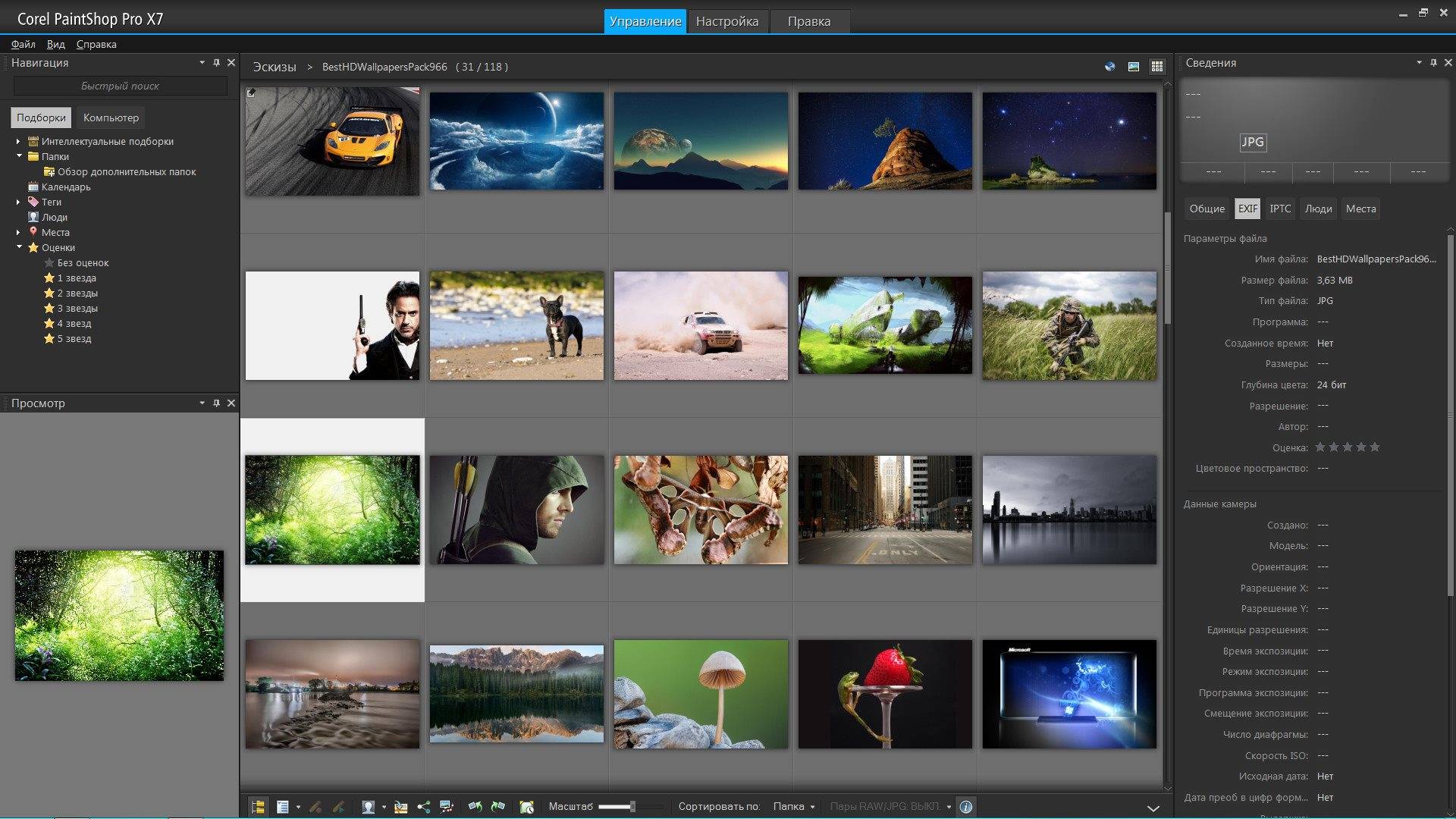The width and height of the screenshot is (1456, 819).
Task: Click the people face-tagging icon in bottom toolbar
Action: [369, 807]
